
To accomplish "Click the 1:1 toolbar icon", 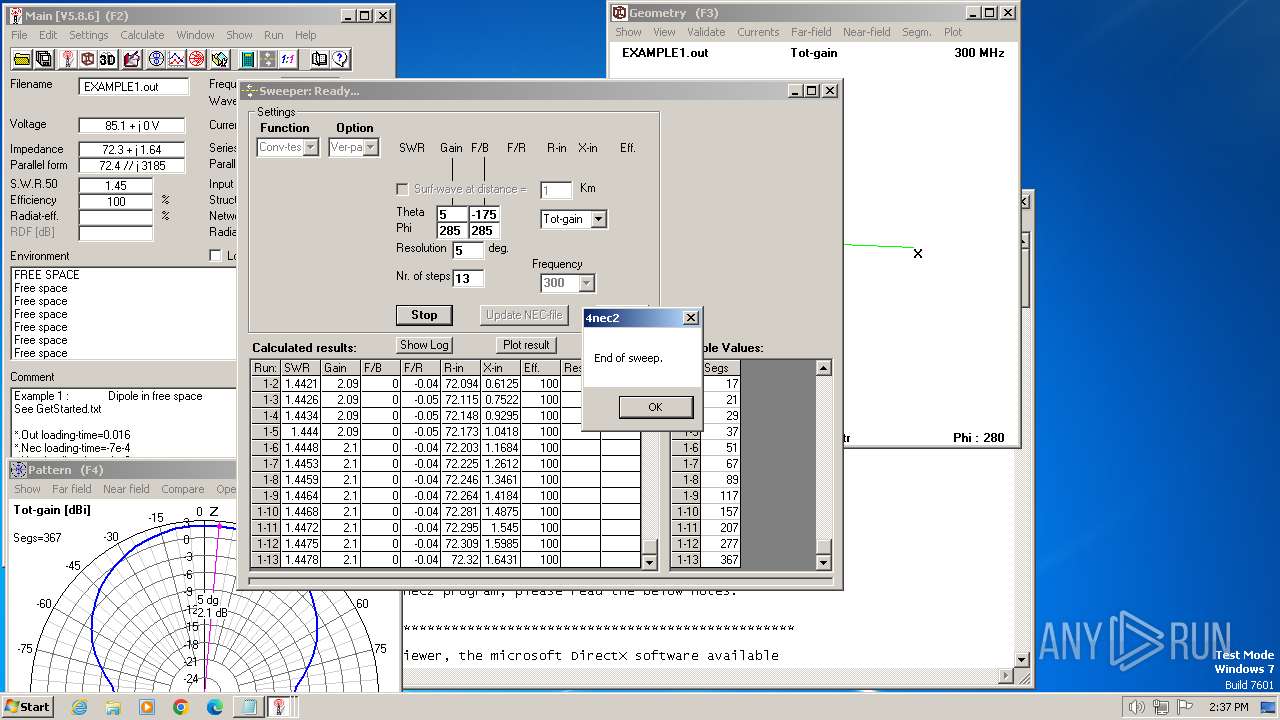I will [x=288, y=59].
